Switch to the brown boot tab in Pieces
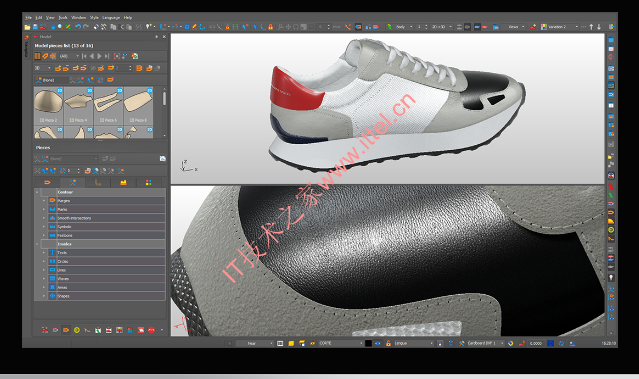639x379 pixels. pos(98,183)
